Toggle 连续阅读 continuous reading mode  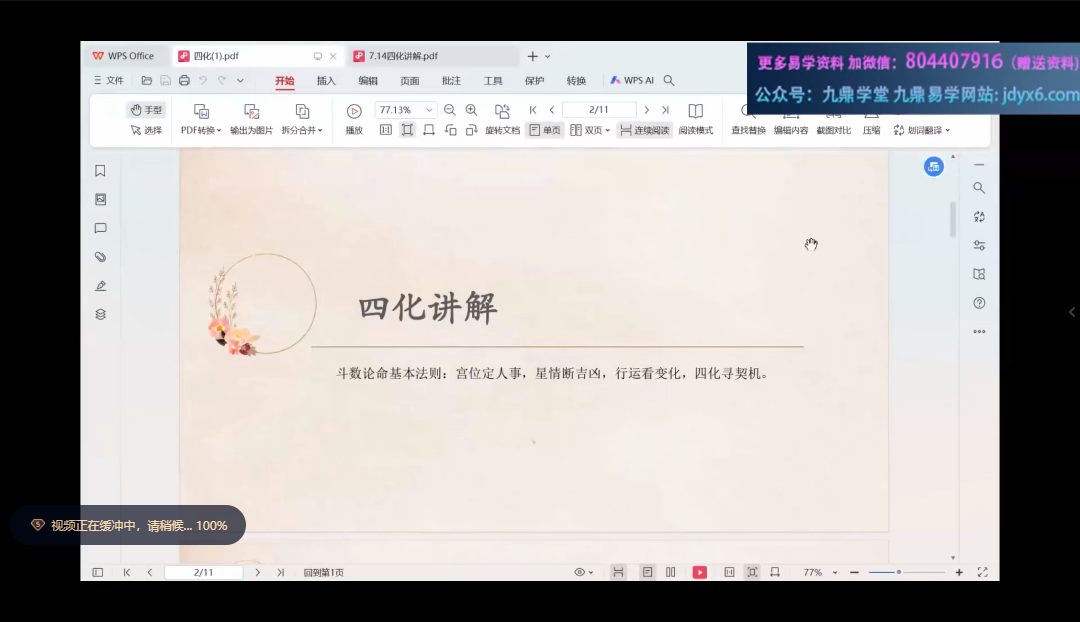[x=644, y=130]
